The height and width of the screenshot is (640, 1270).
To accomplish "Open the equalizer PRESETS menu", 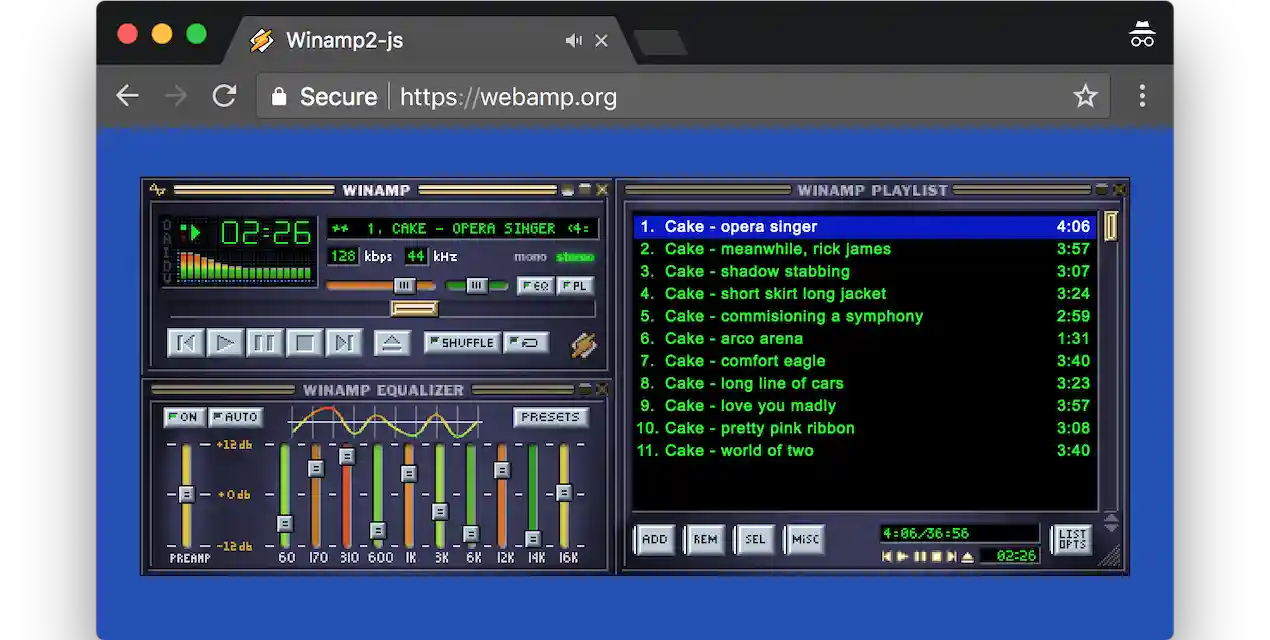I will click(551, 417).
